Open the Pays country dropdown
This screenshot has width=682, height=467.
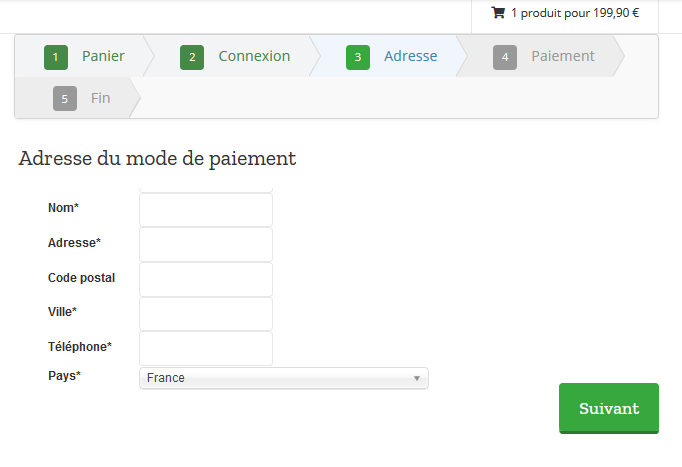tap(283, 378)
